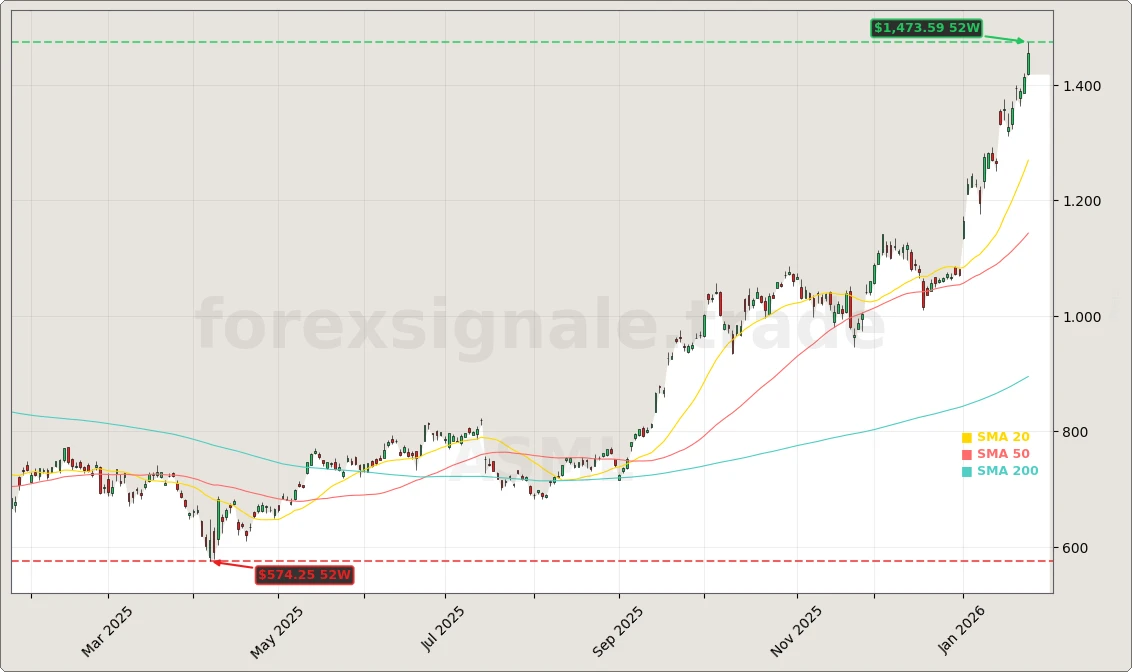1132x672 pixels.
Task: Select the yellow SMA 20 color swatch
Action: click(967, 435)
